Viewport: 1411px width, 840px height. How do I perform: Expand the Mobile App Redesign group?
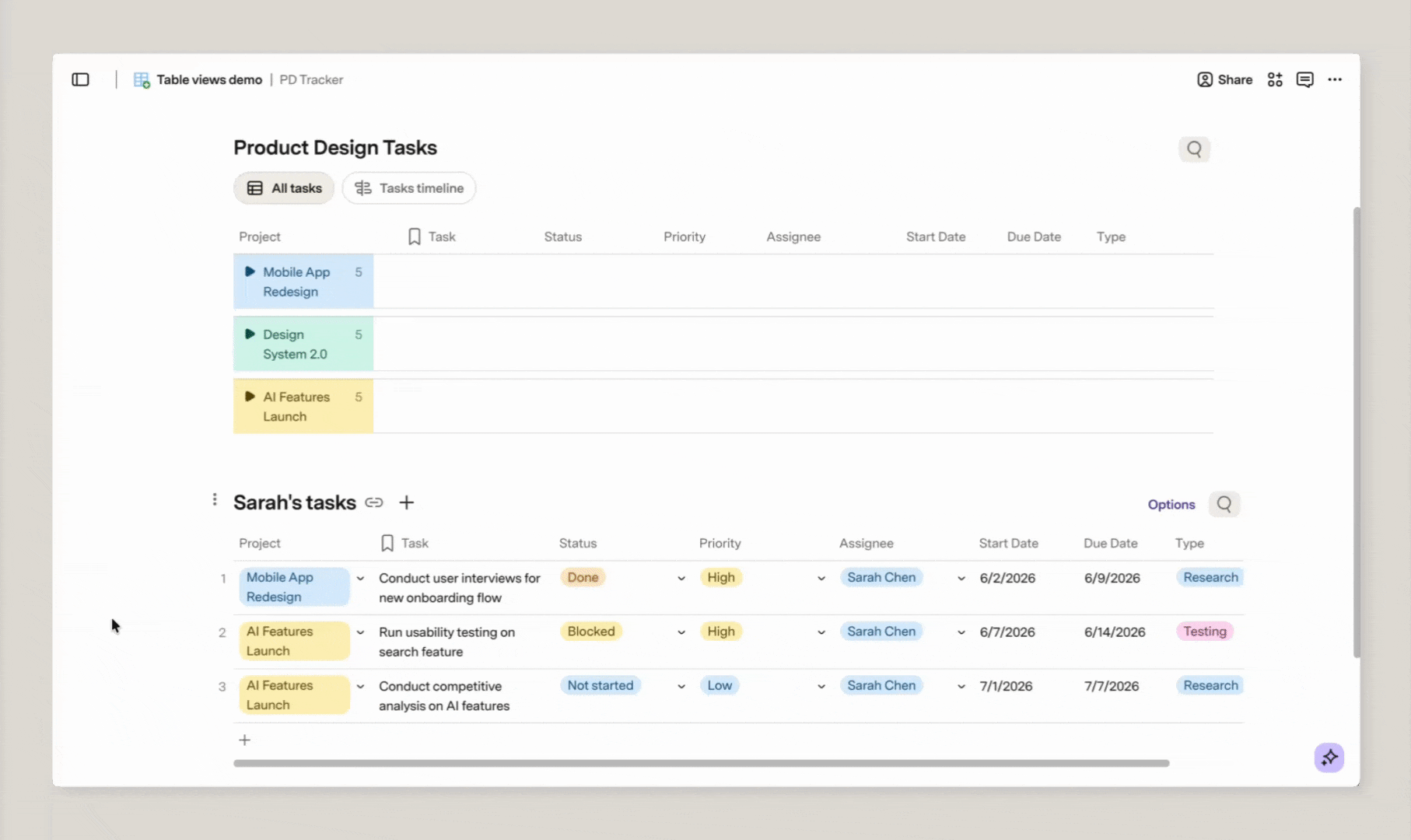250,271
